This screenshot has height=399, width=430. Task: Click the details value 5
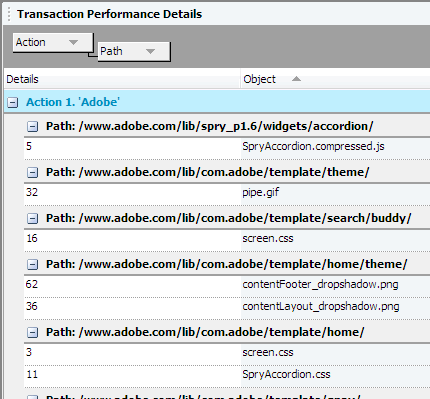pyautogui.click(x=29, y=146)
